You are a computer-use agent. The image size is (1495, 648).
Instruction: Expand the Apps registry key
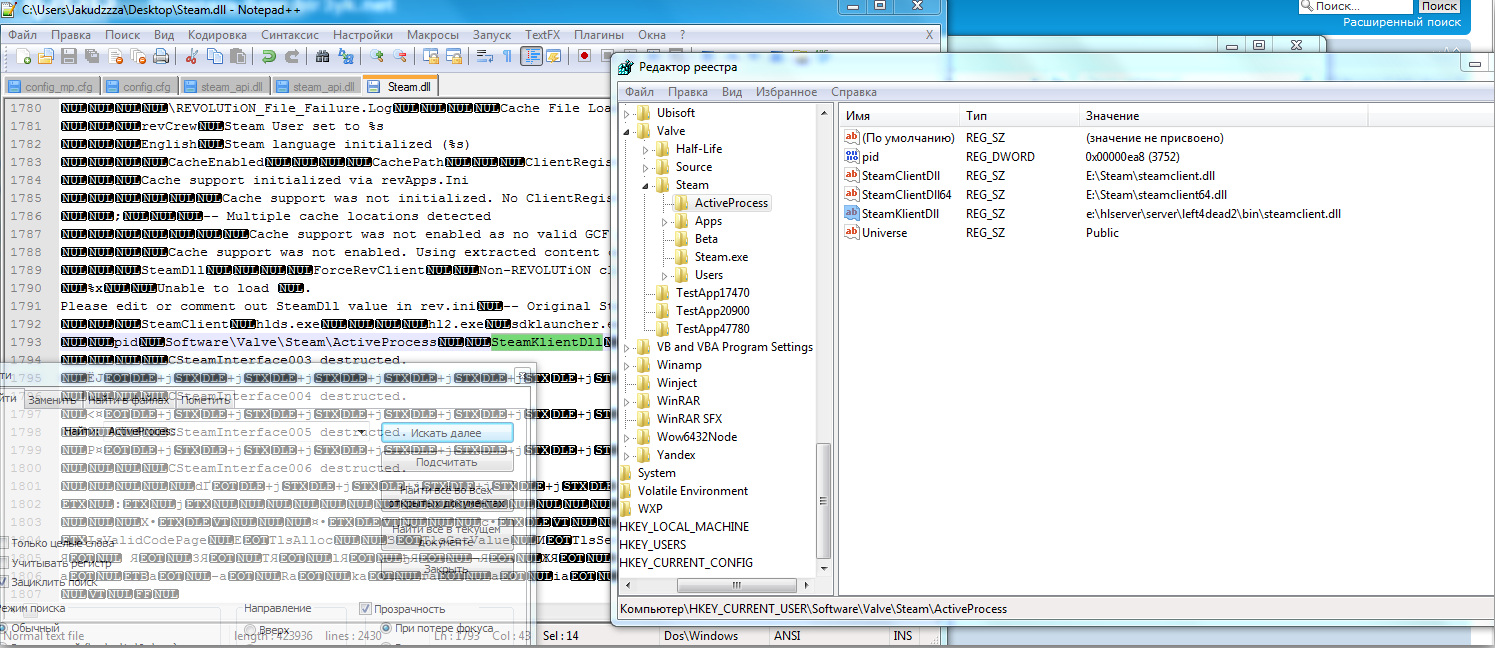[x=664, y=221]
